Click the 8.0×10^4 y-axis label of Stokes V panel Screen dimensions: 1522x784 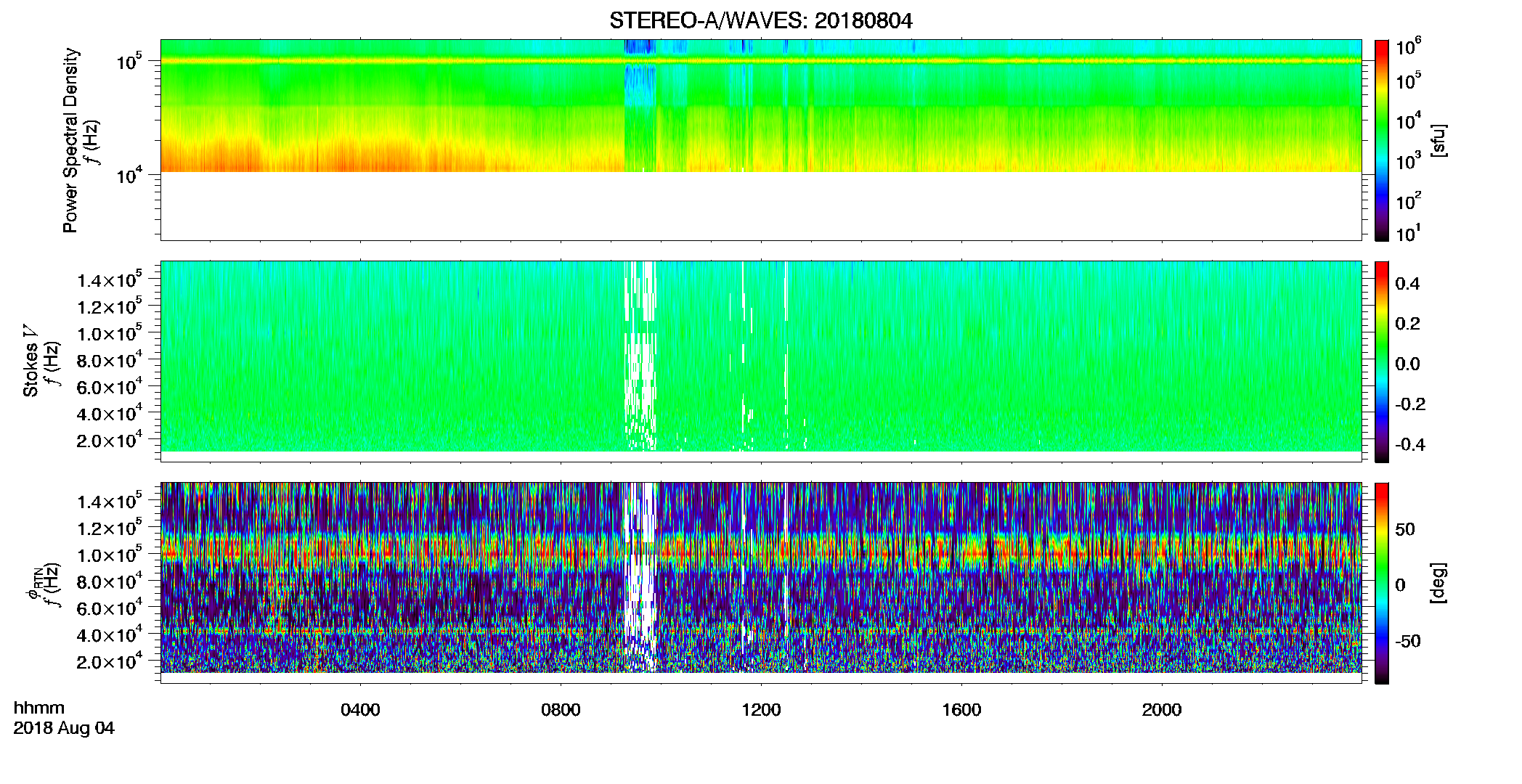110,359
